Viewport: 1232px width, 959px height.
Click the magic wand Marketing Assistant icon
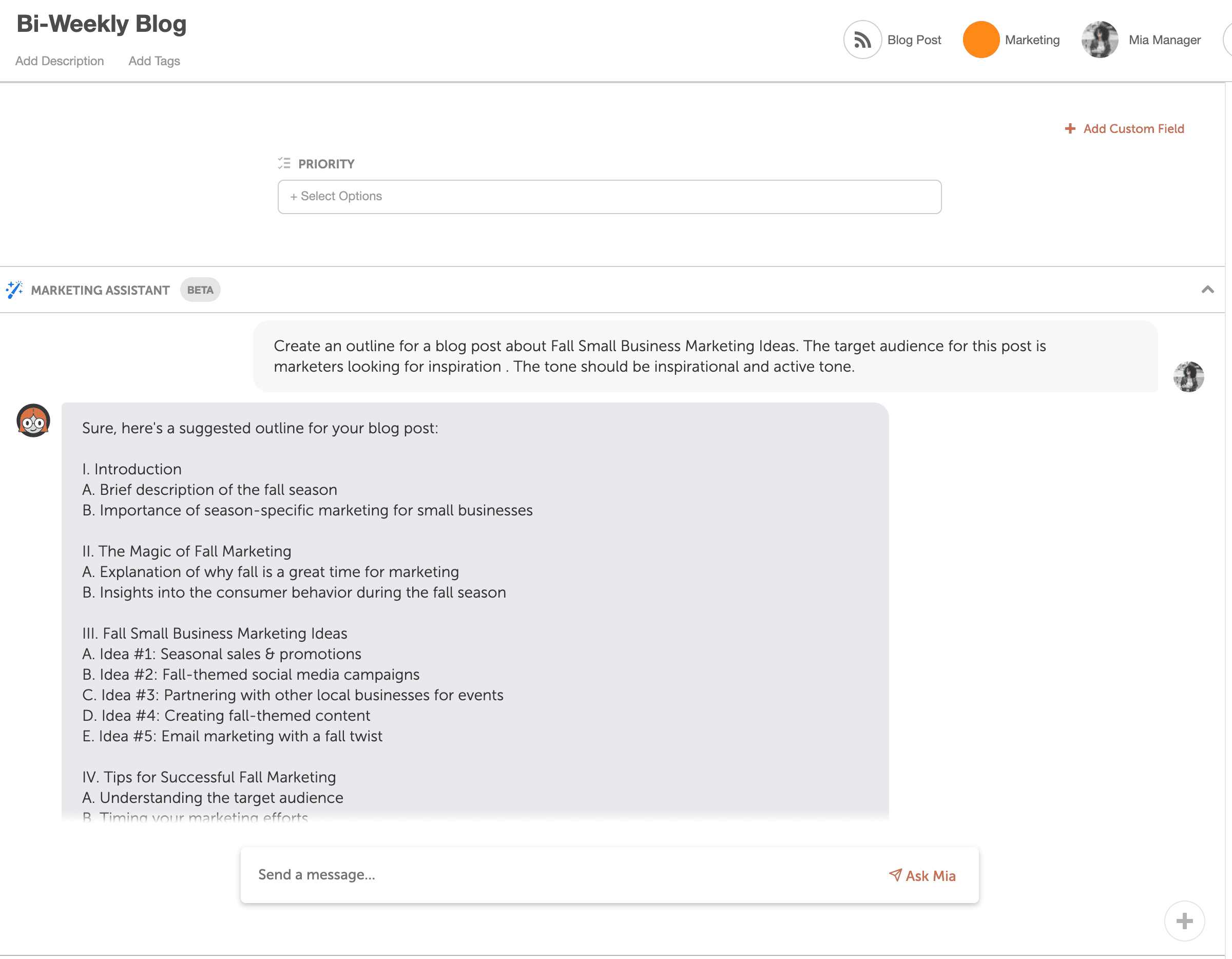(15, 290)
